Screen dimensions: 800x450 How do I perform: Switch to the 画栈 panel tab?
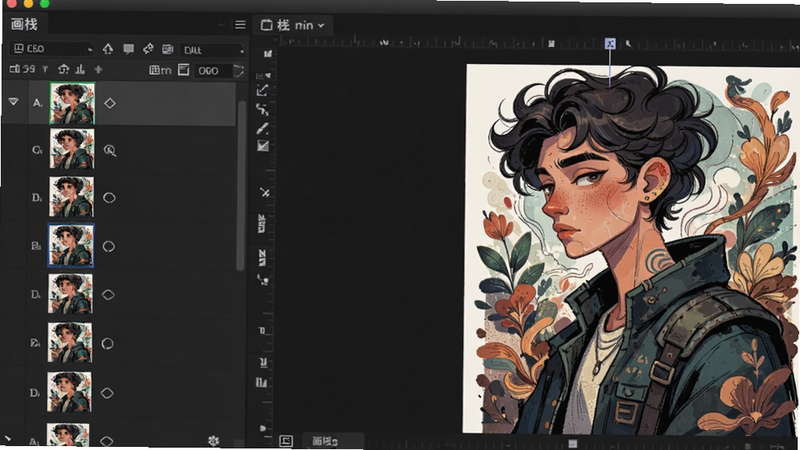click(x=24, y=24)
